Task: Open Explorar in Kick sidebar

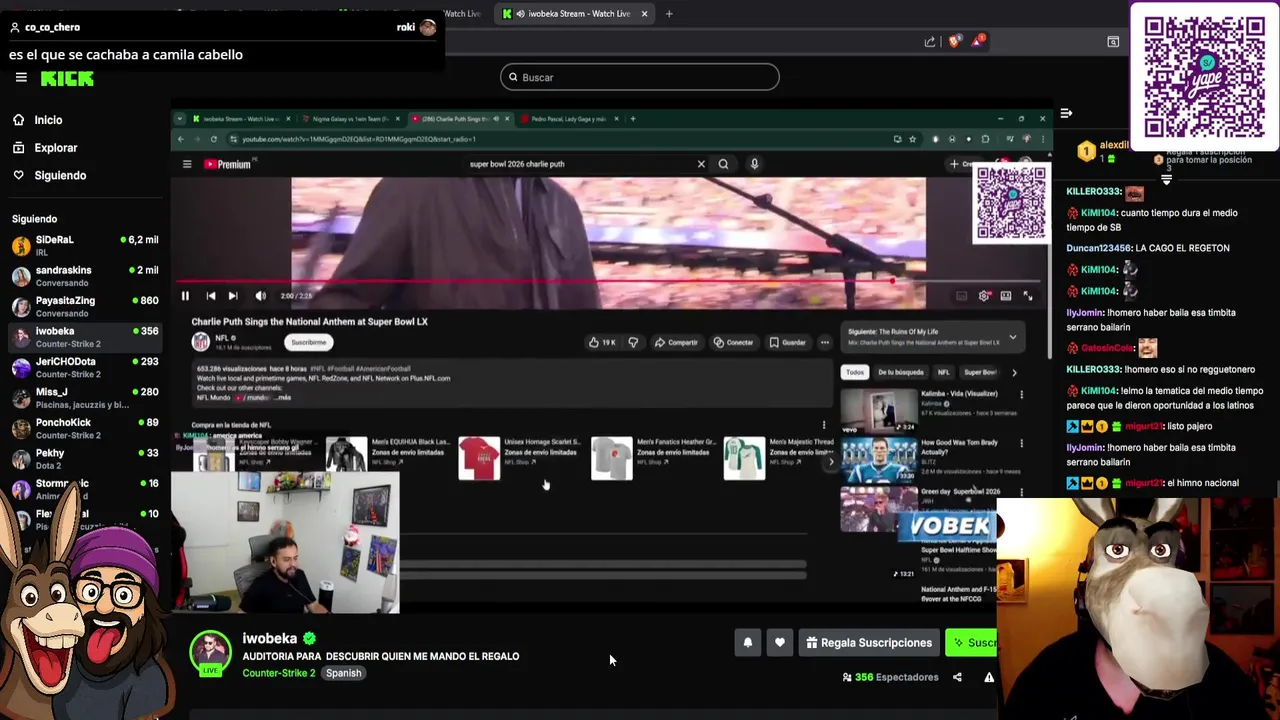Action: [55, 148]
